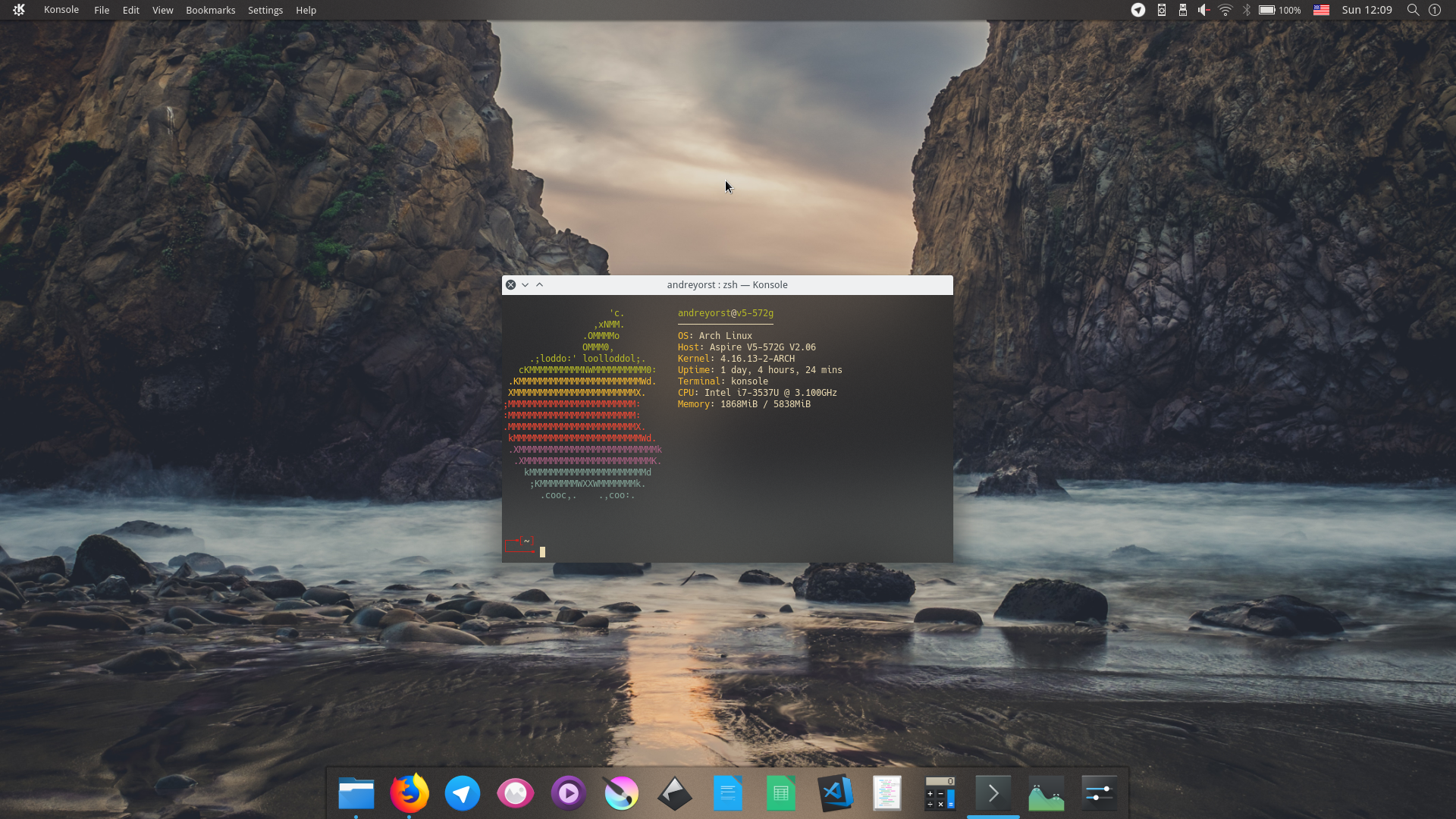Click the muted volume tray icon
Viewport: 1456px width, 819px height.
pyautogui.click(x=1203, y=10)
